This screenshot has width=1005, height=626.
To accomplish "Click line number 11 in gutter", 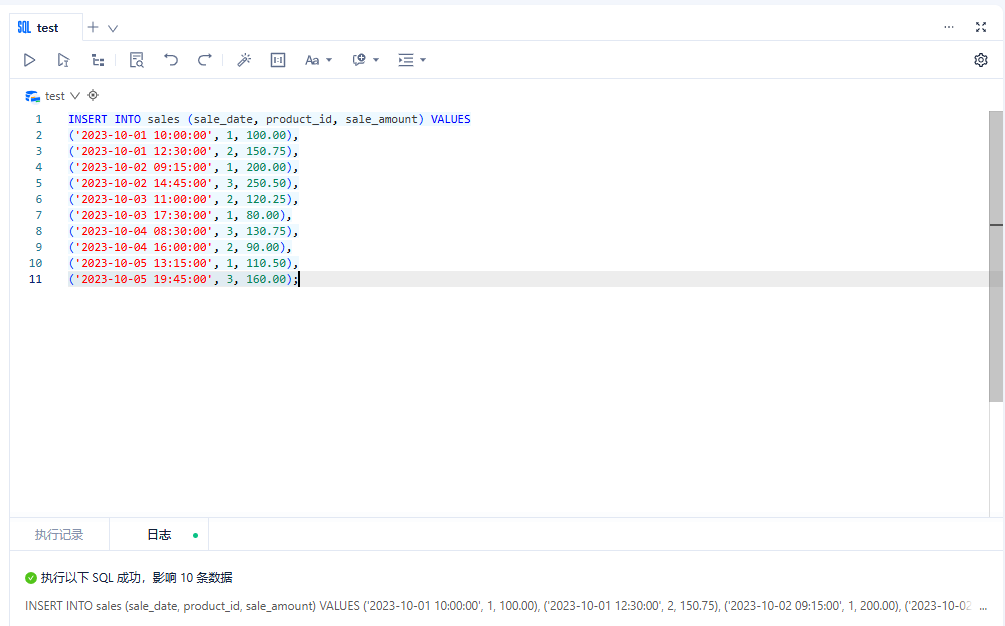I will 35,279.
